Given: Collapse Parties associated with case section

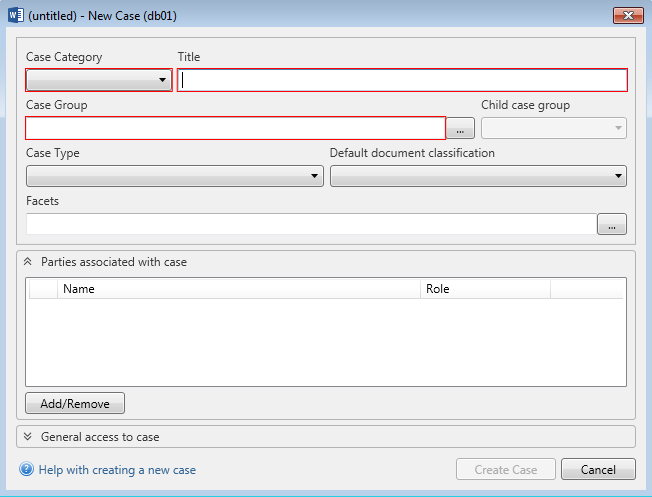Looking at the screenshot, I should tap(28, 262).
